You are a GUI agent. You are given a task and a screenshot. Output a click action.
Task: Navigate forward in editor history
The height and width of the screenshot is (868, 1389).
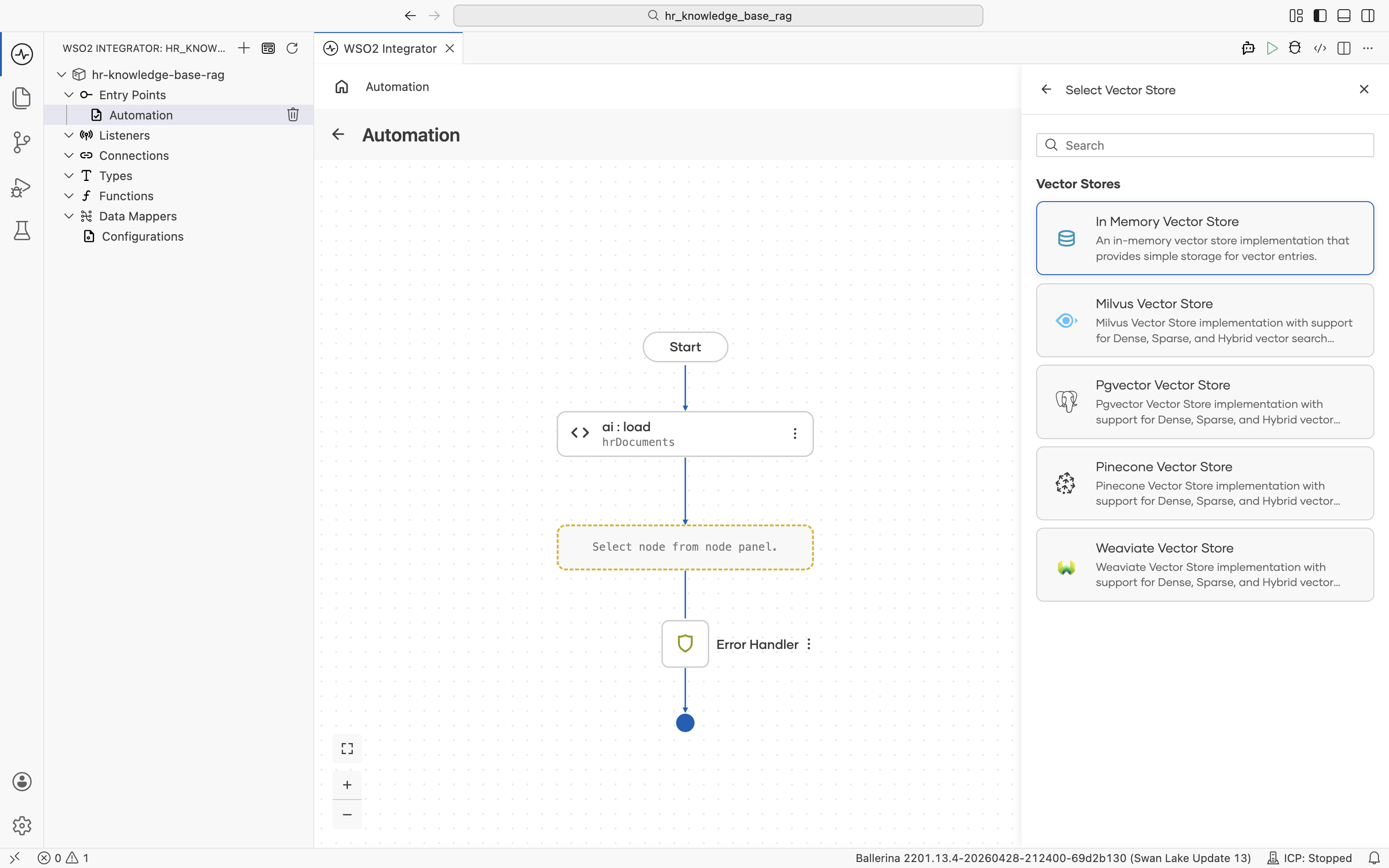[435, 16]
